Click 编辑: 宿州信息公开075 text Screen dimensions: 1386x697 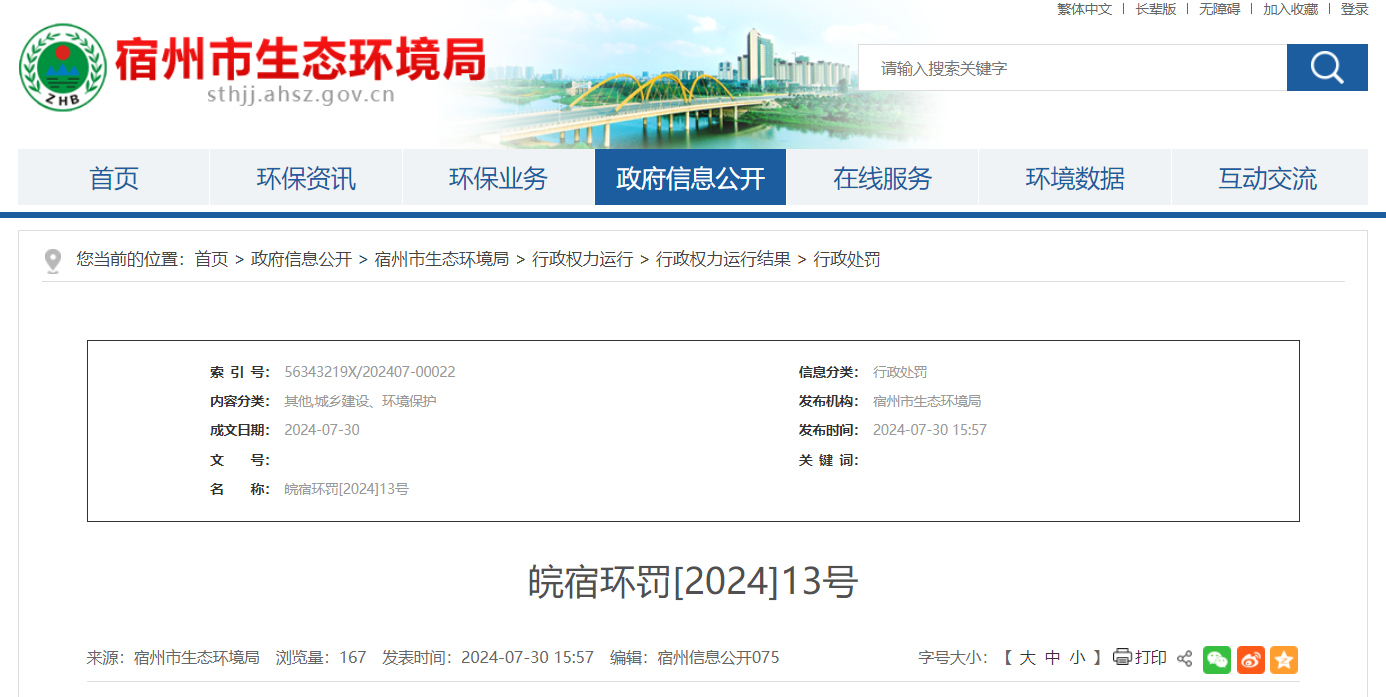[x=695, y=658]
